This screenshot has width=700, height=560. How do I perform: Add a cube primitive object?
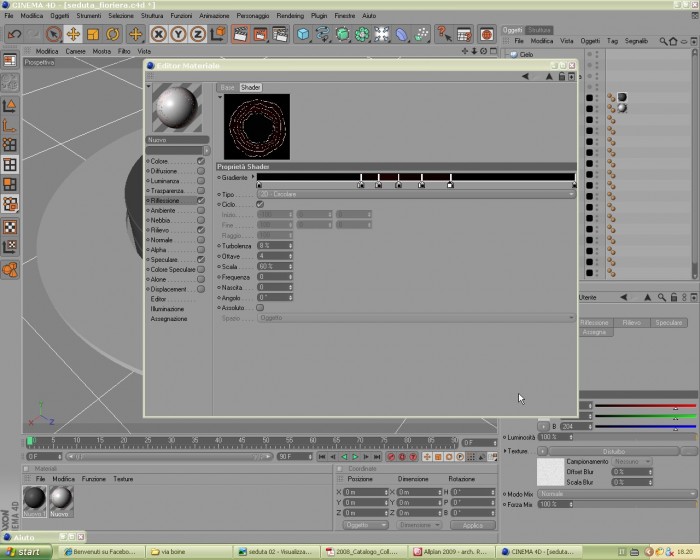(x=303, y=34)
